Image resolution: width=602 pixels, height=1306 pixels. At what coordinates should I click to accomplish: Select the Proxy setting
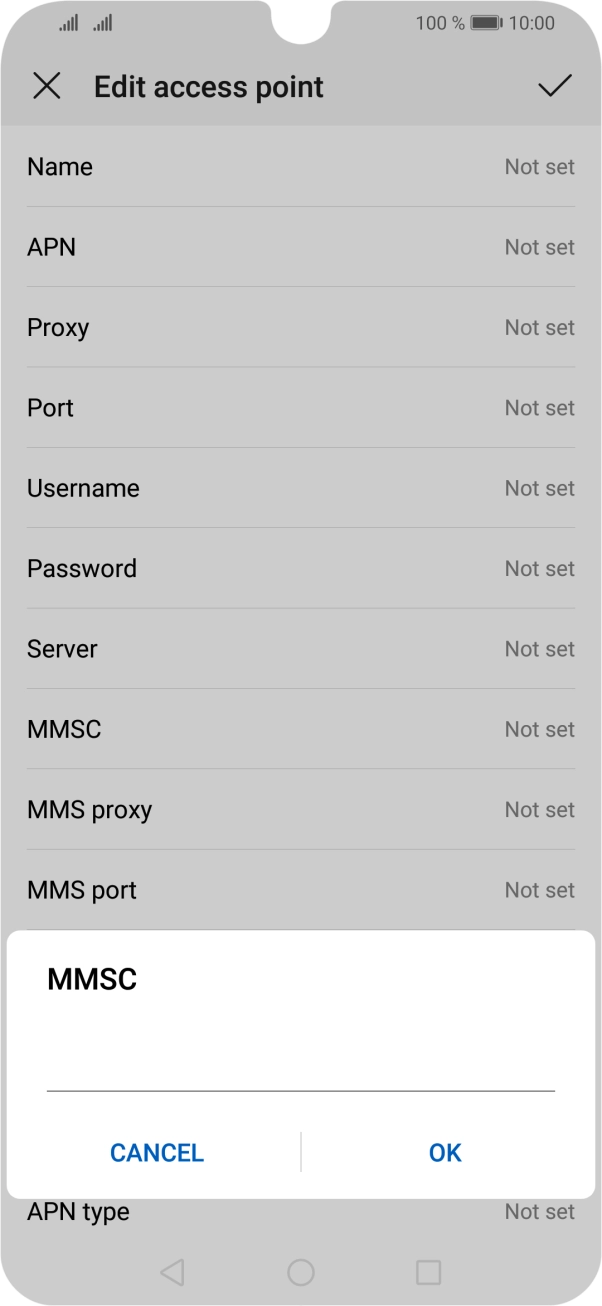tap(300, 327)
